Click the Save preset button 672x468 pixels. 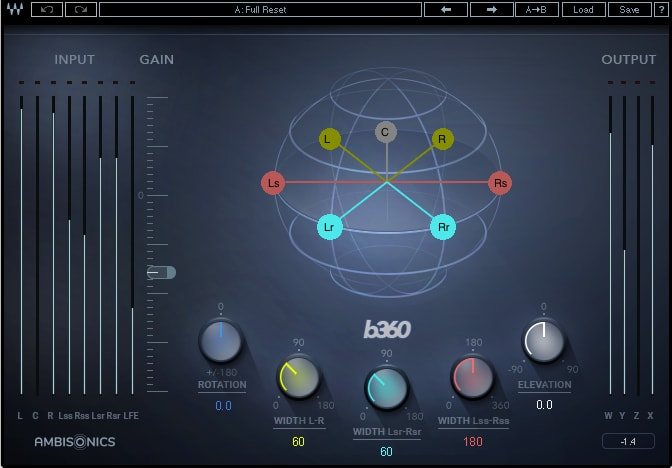tap(629, 10)
